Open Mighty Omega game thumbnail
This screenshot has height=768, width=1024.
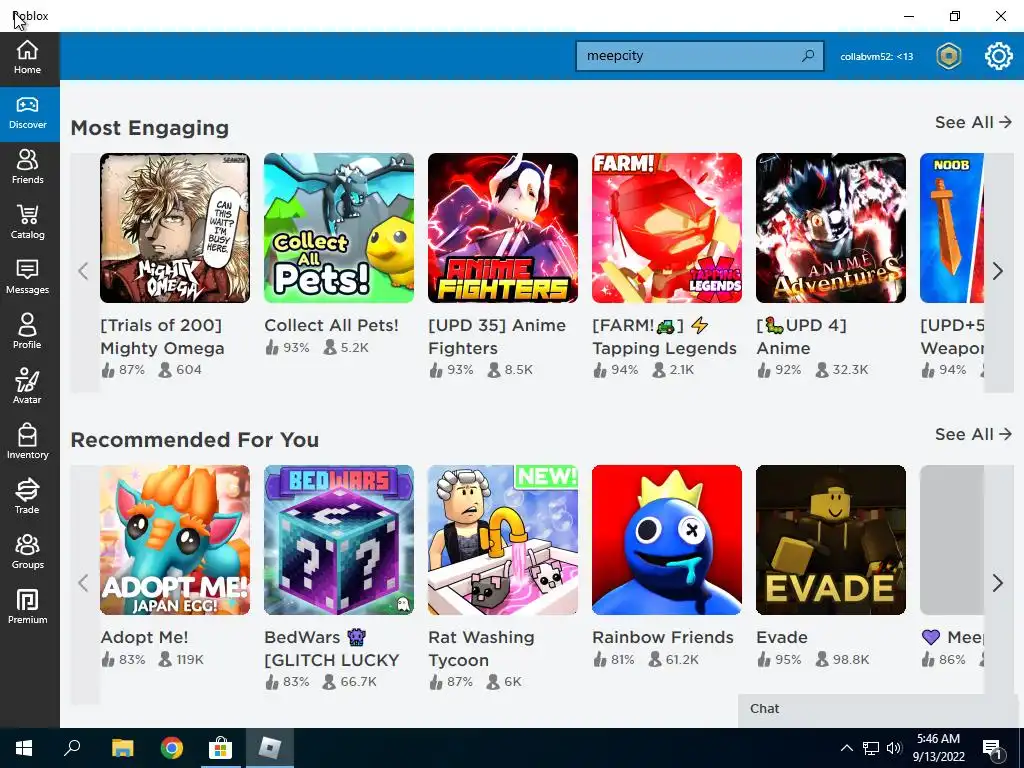[175, 228]
